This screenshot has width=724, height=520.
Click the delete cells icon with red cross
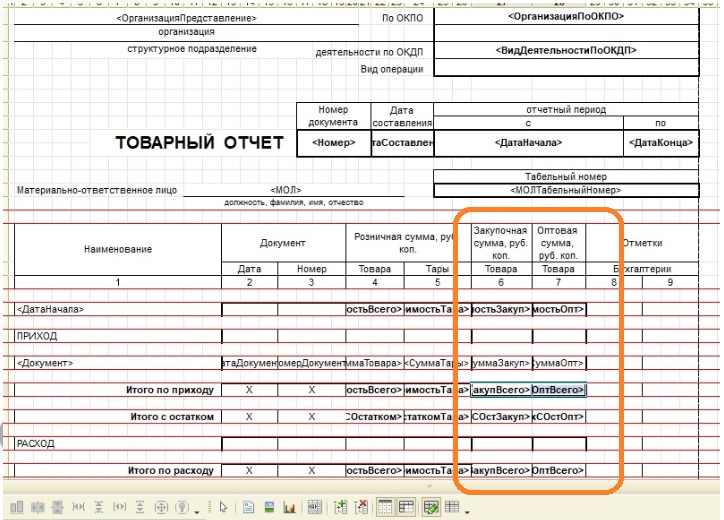361,507
